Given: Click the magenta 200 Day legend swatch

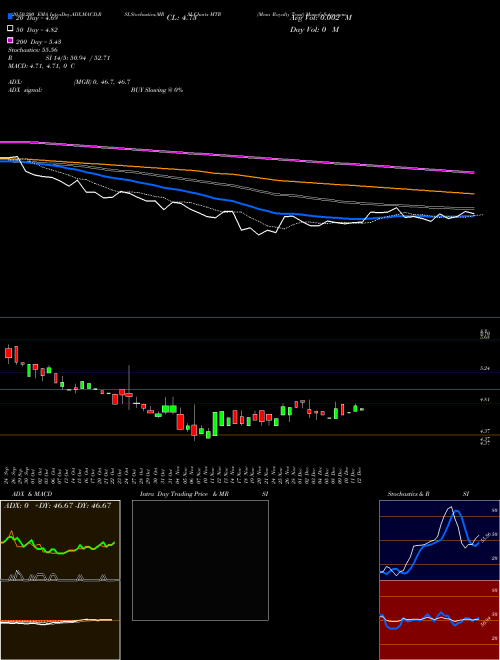Looking at the screenshot, I should pos(10,40).
